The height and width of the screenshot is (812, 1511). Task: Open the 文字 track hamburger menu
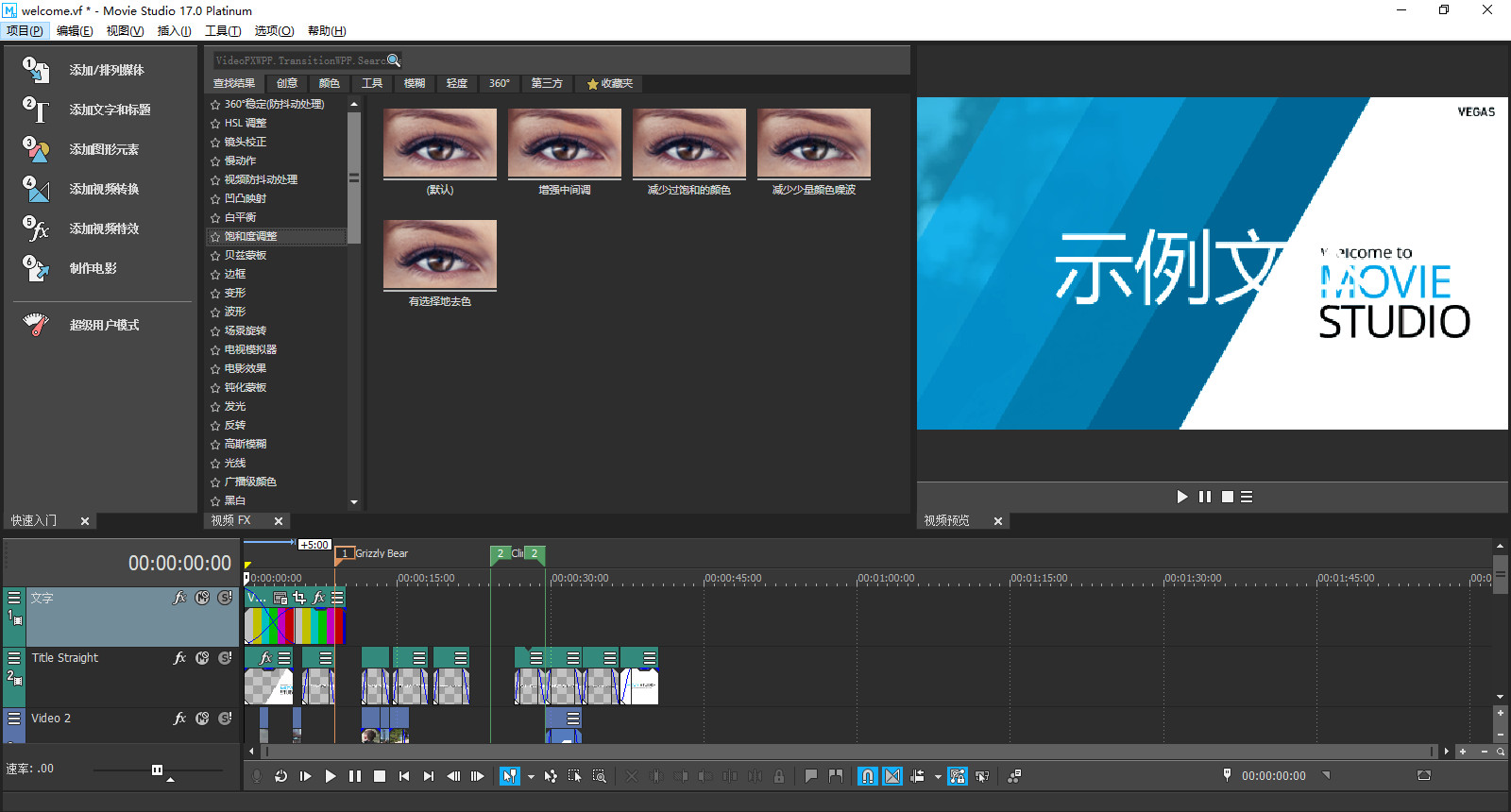[14, 598]
